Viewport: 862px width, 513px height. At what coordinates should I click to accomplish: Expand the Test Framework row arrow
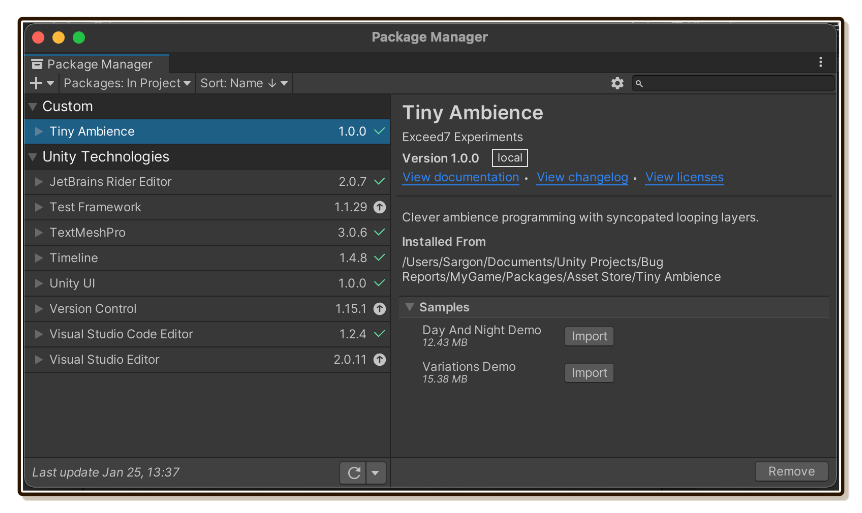pyautogui.click(x=38, y=207)
